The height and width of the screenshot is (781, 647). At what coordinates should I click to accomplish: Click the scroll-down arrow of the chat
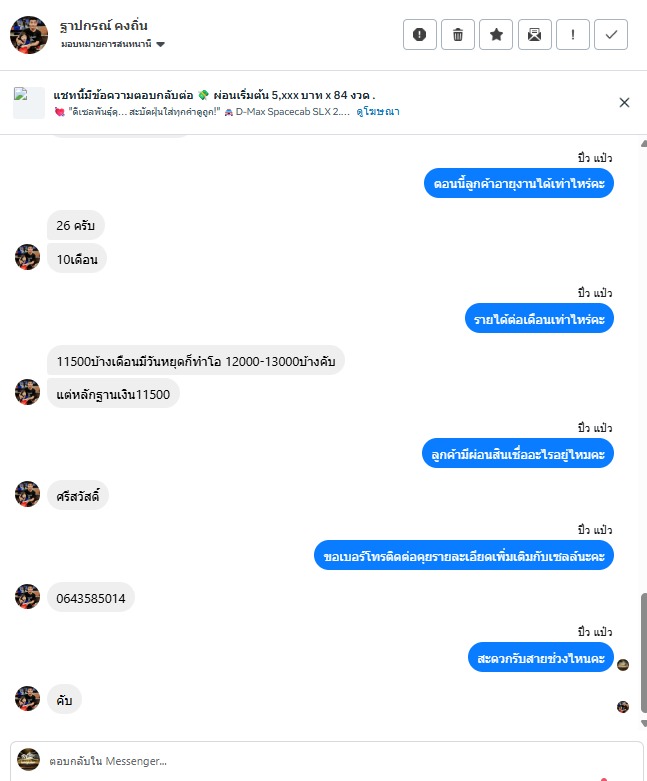pos(644,723)
